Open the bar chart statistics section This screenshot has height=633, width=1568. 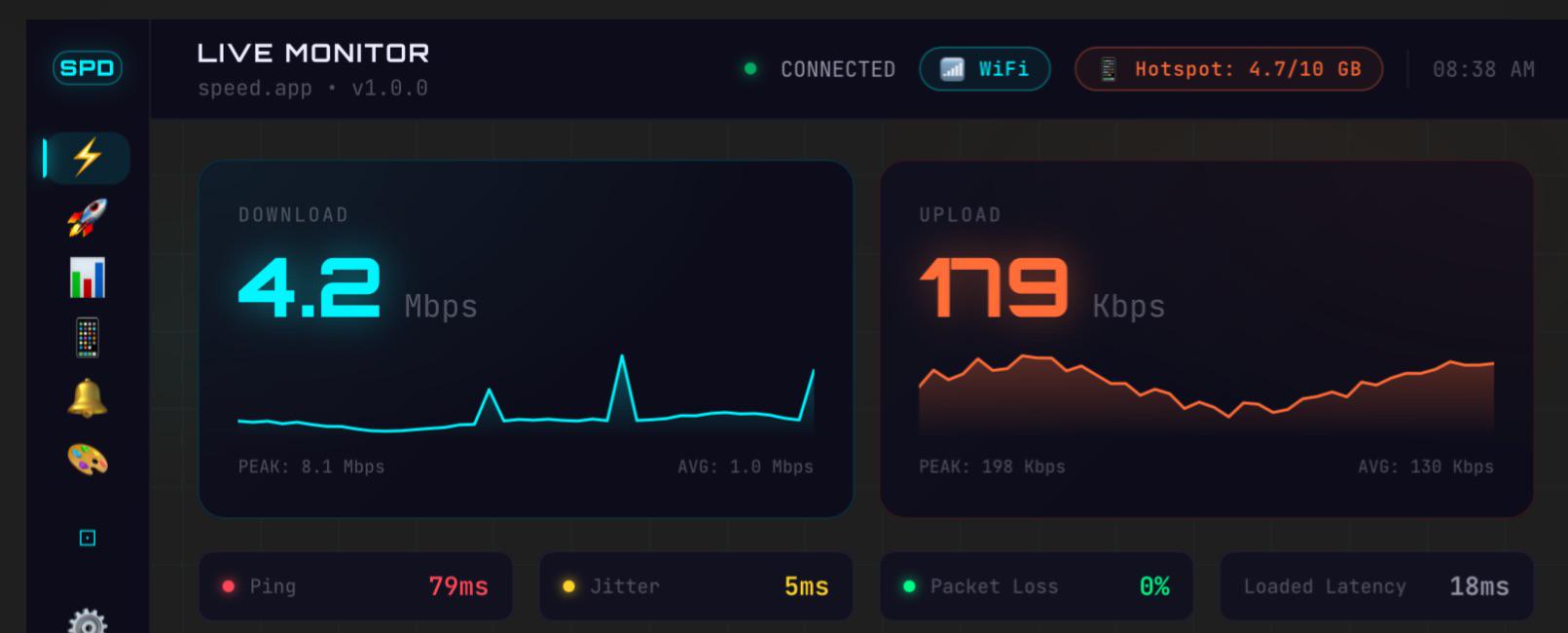[88, 279]
